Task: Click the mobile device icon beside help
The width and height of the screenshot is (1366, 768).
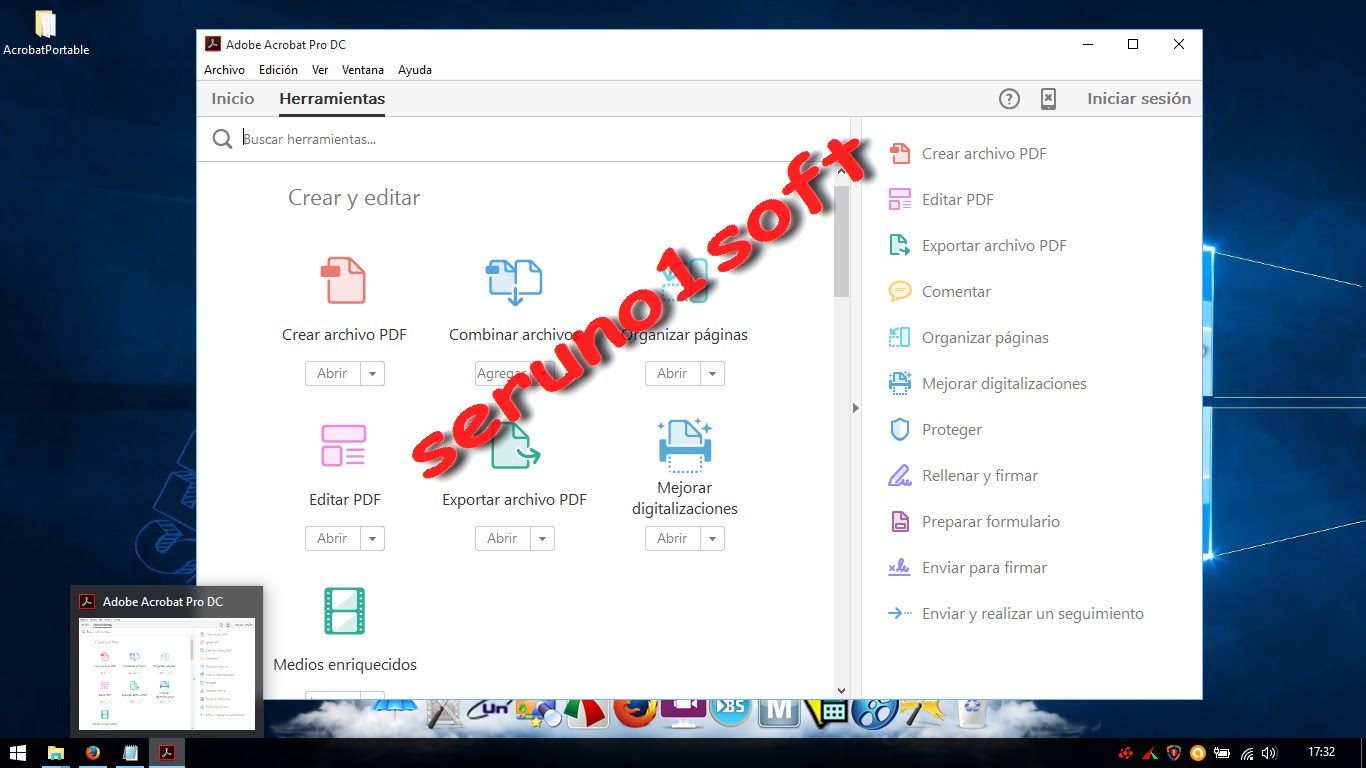Action: [x=1048, y=98]
